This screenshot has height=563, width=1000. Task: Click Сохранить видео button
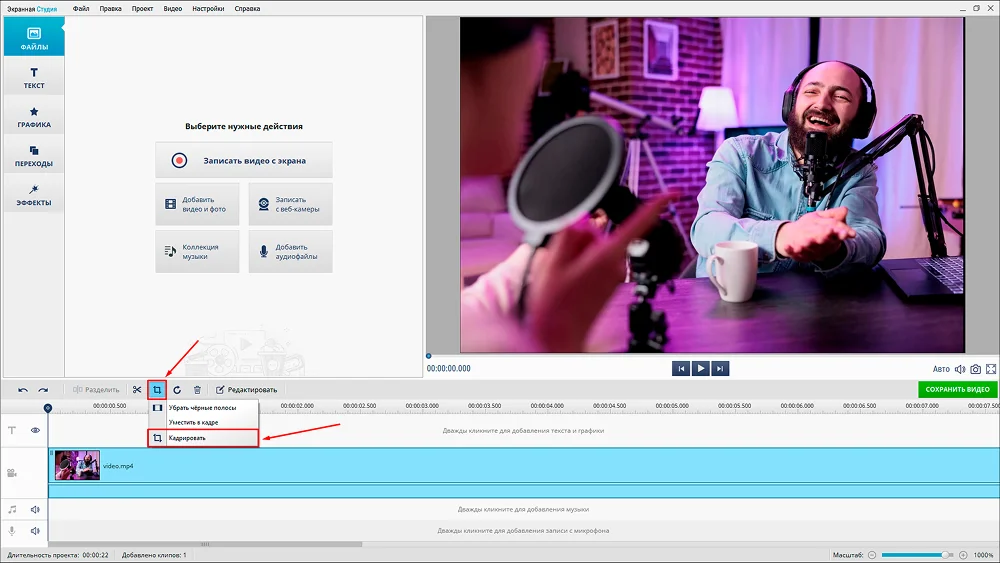pyautogui.click(x=957, y=389)
